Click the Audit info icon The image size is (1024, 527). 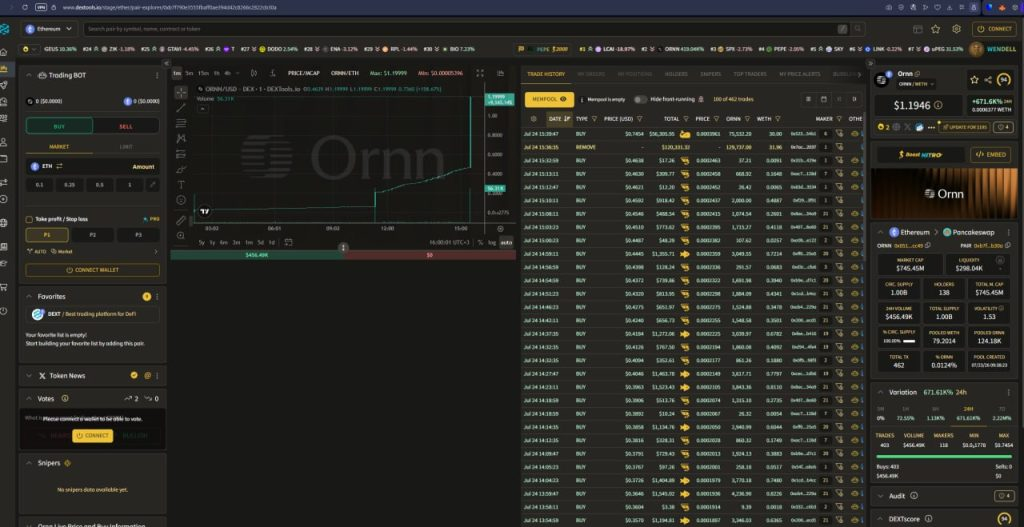(x=914, y=496)
